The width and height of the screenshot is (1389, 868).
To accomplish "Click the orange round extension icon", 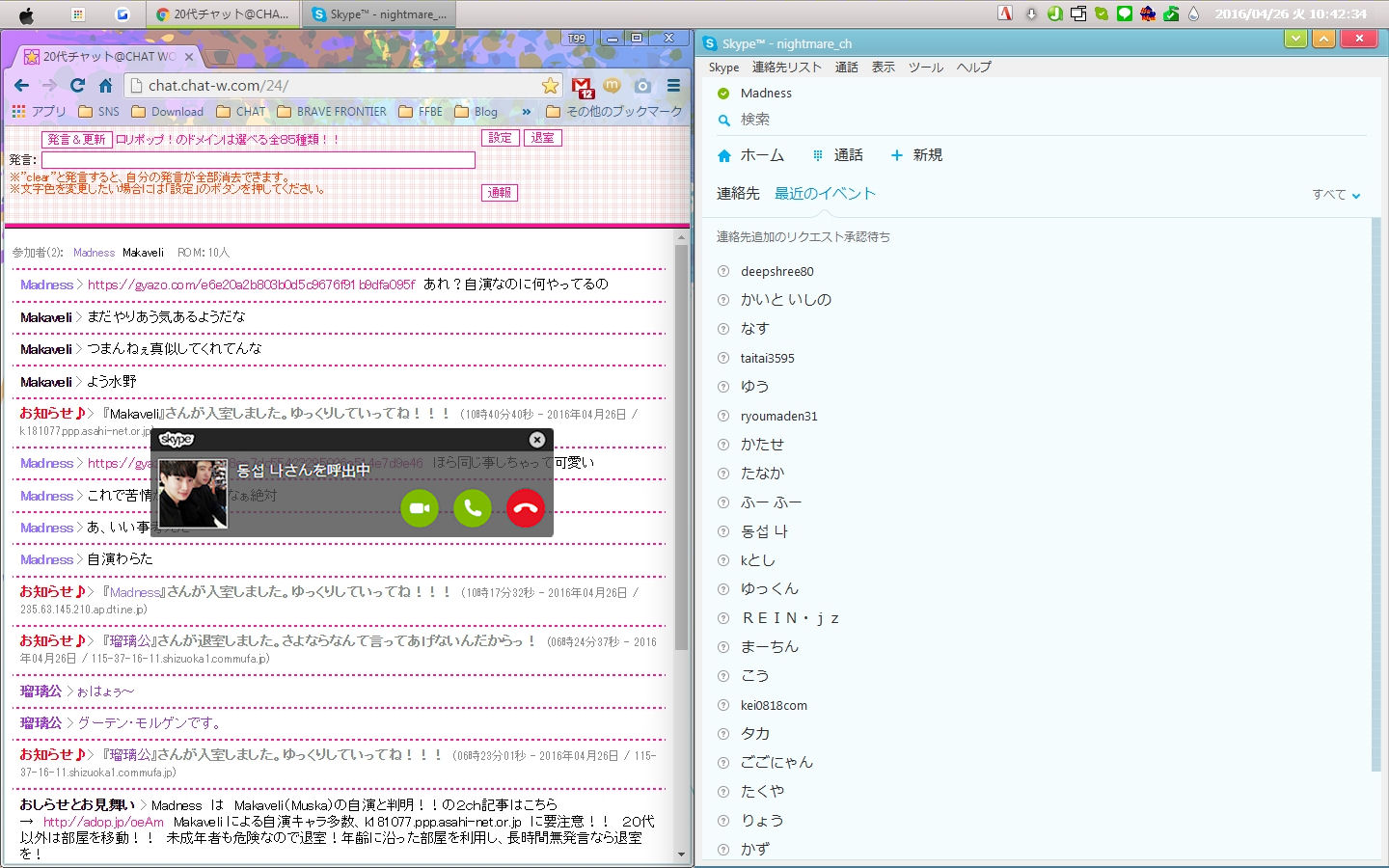I will coord(612,86).
